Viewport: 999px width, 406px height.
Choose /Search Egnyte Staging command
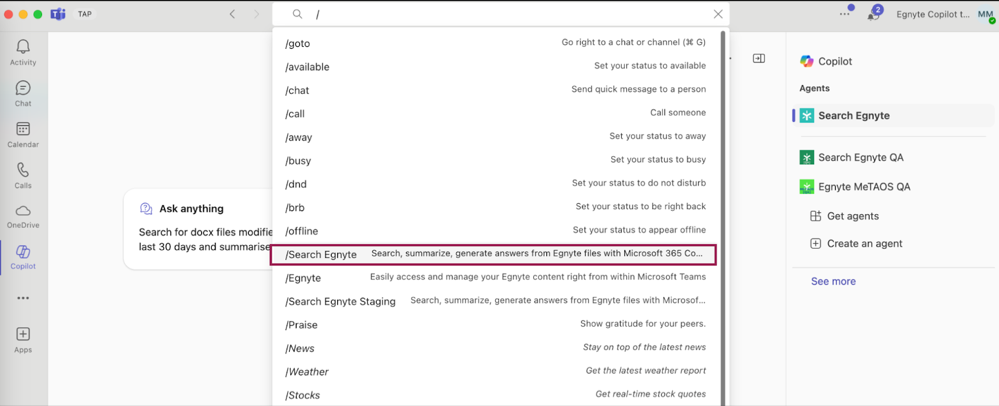click(495, 301)
